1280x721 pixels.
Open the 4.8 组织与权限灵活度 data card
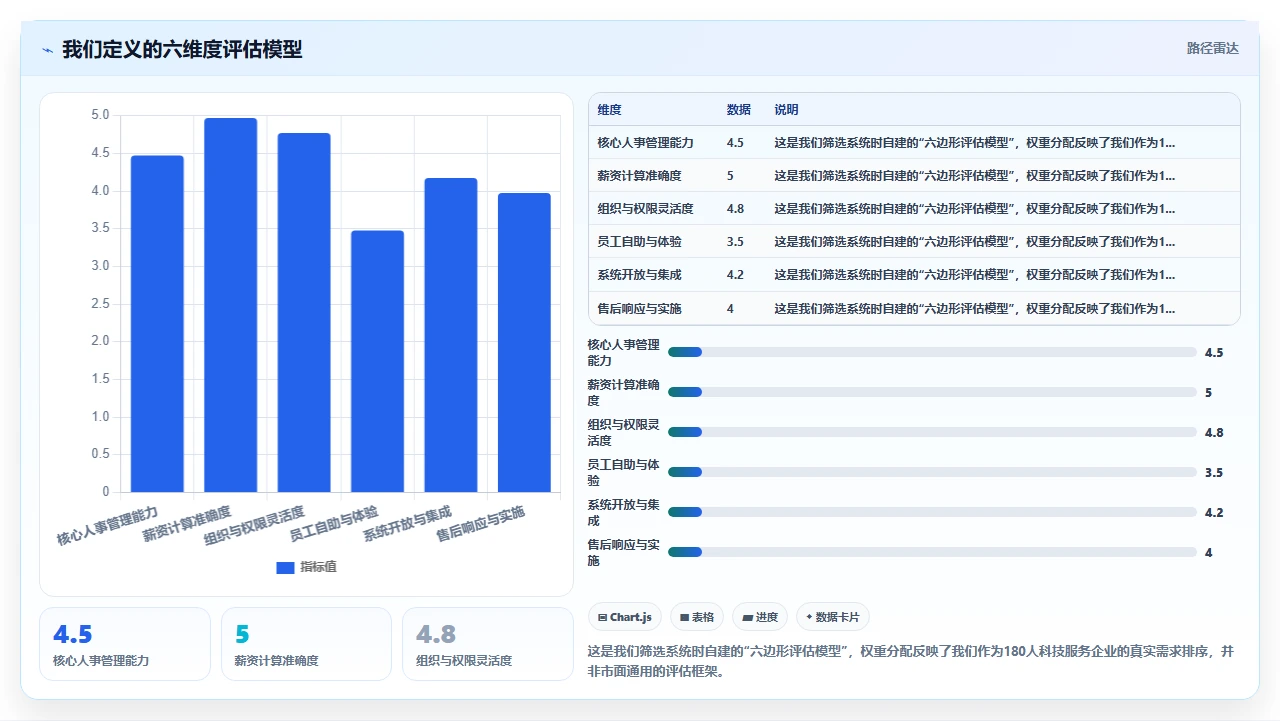click(488, 644)
